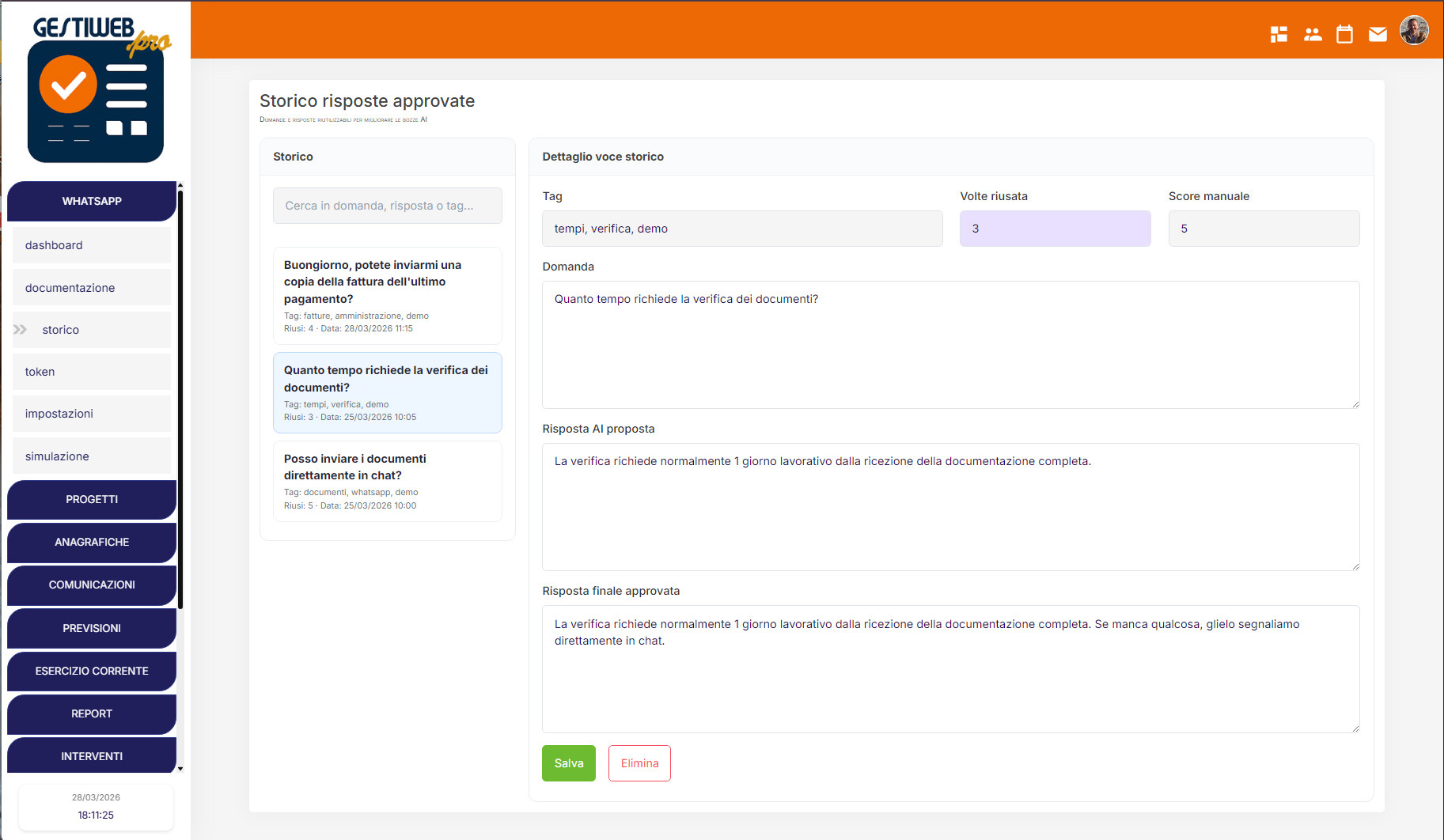The image size is (1444, 840).
Task: Open the mail envelope icon in the header
Action: pyautogui.click(x=1378, y=33)
